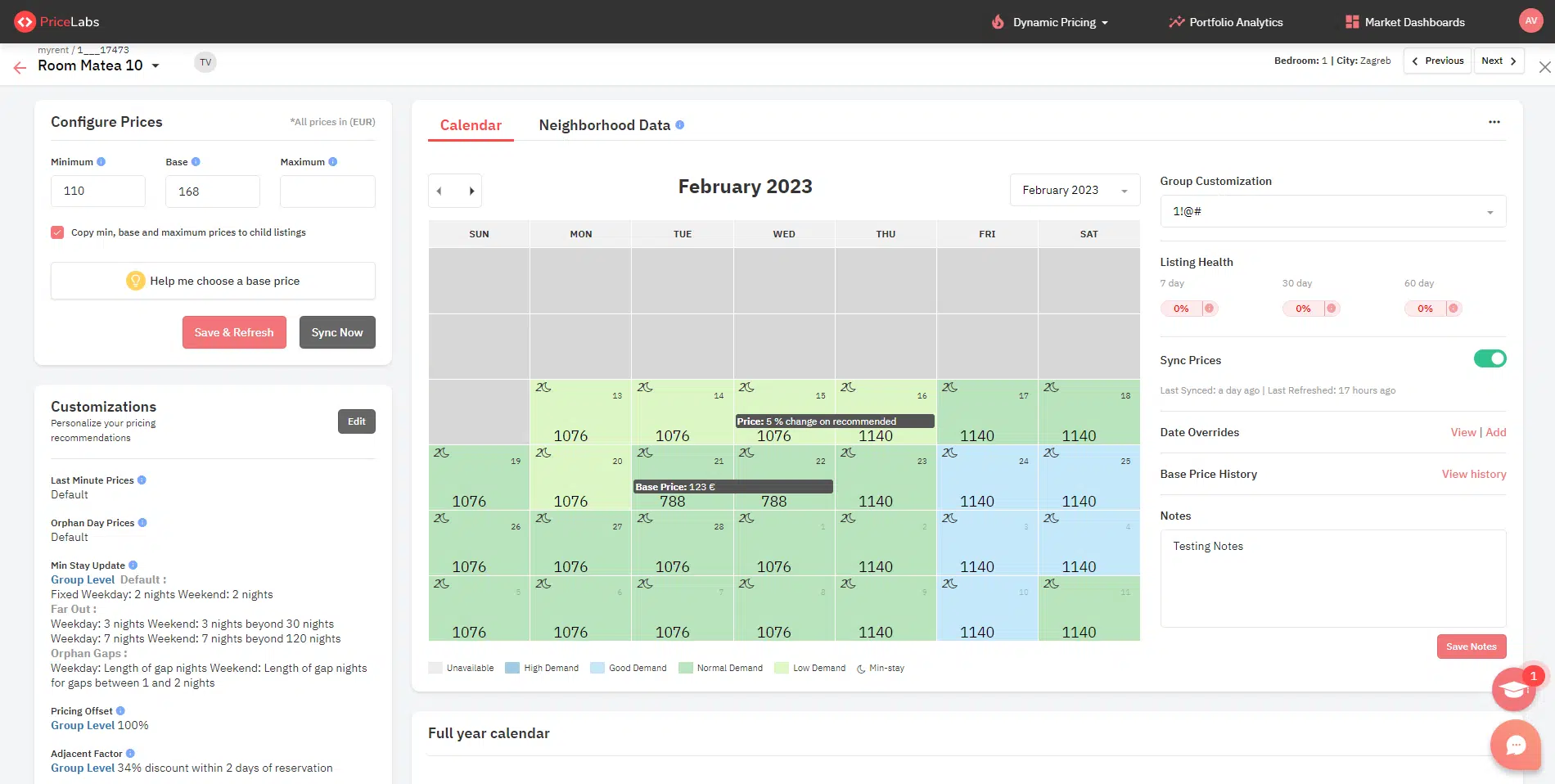Click the Save & Refresh button
Screen dimensions: 1555x784
(x=234, y=332)
